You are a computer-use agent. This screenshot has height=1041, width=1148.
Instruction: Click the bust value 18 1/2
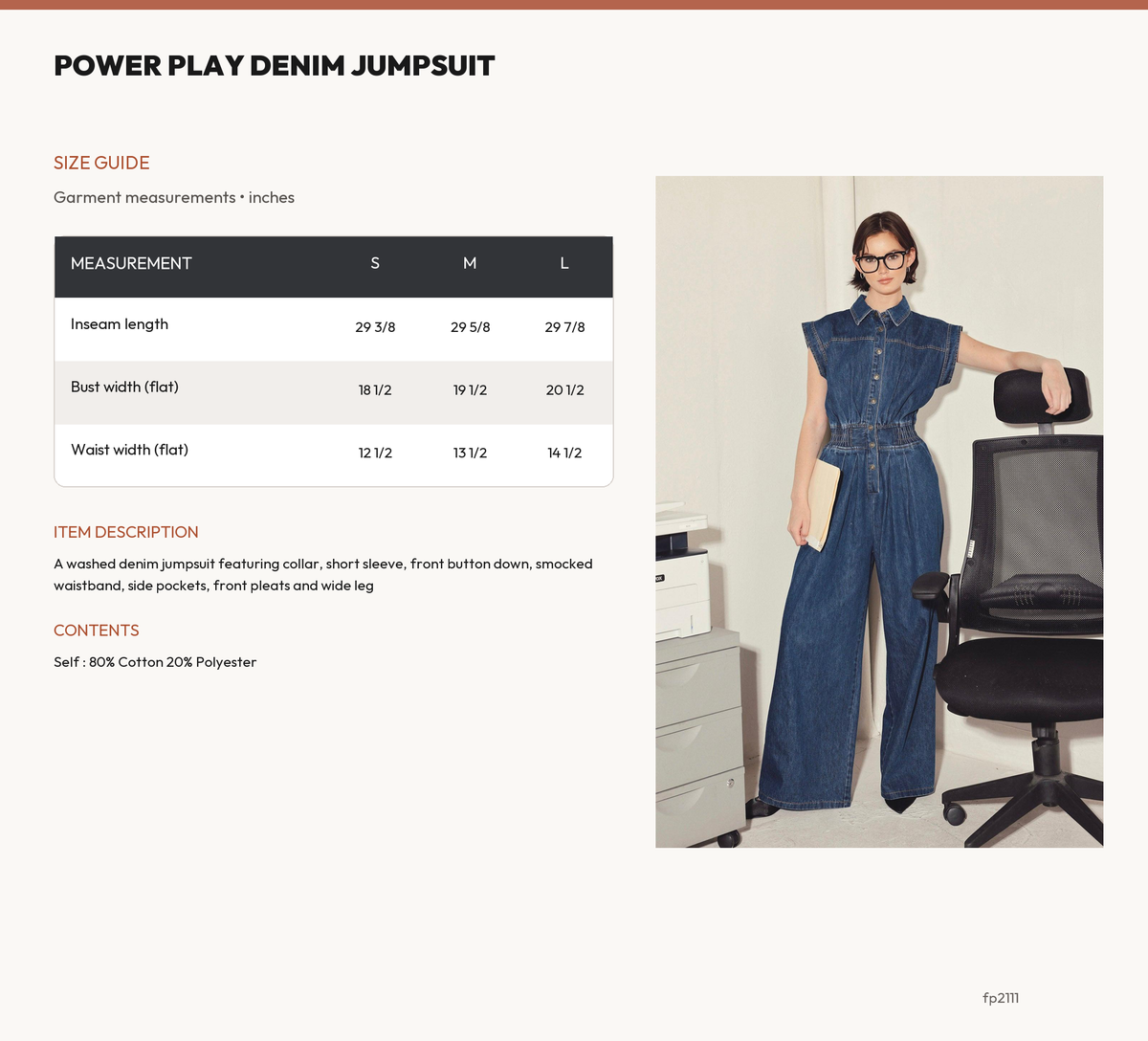tap(375, 390)
